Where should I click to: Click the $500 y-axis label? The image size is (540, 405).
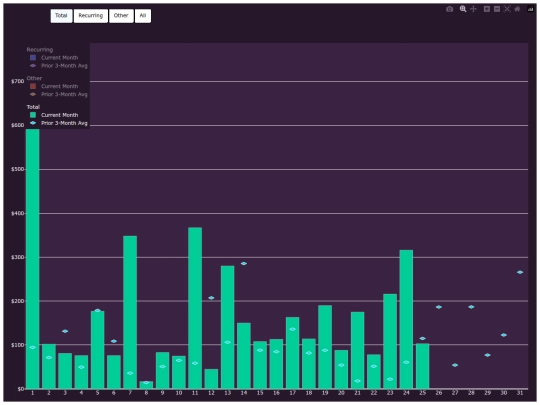(18, 169)
